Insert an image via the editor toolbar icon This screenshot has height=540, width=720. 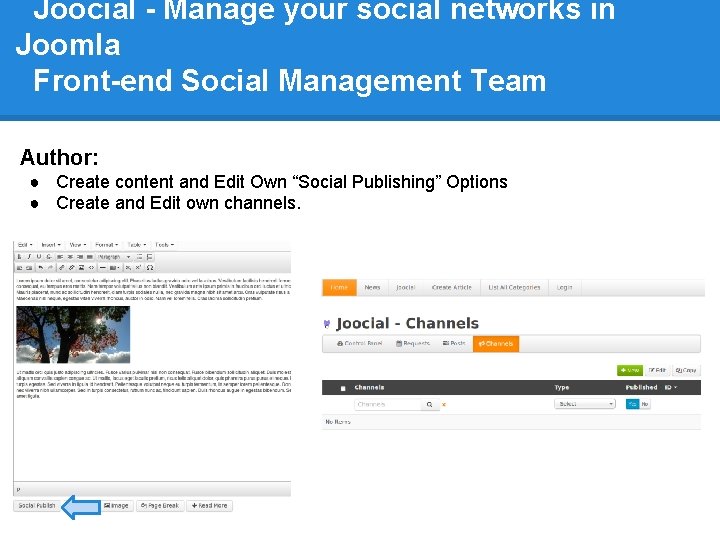[x=81, y=268]
